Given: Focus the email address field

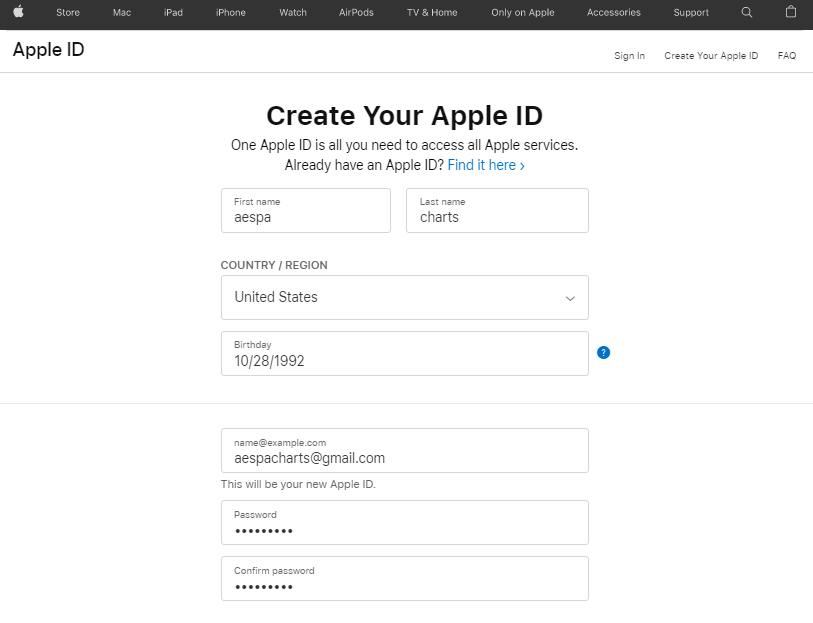Looking at the screenshot, I should pos(405,450).
